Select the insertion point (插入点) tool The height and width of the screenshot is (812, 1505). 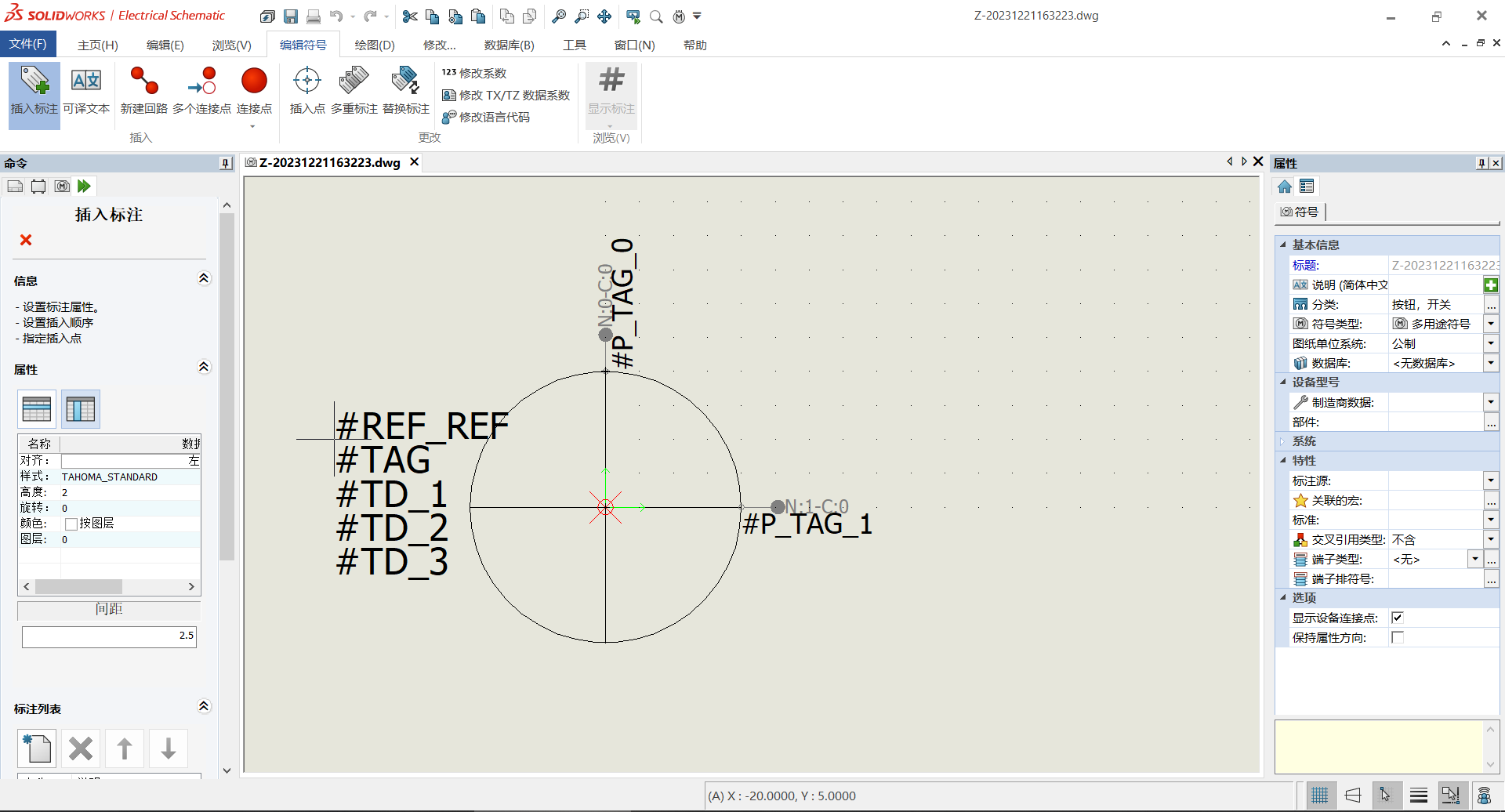(x=307, y=91)
